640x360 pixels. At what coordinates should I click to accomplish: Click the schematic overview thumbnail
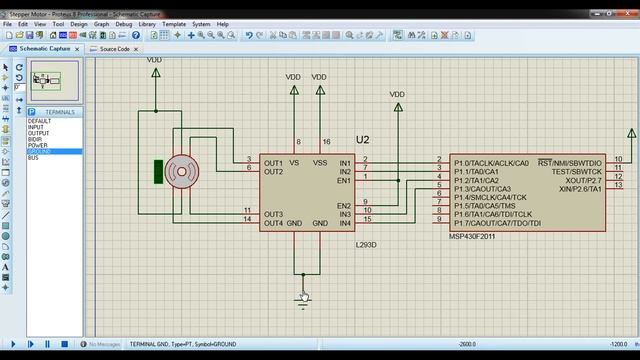click(55, 81)
